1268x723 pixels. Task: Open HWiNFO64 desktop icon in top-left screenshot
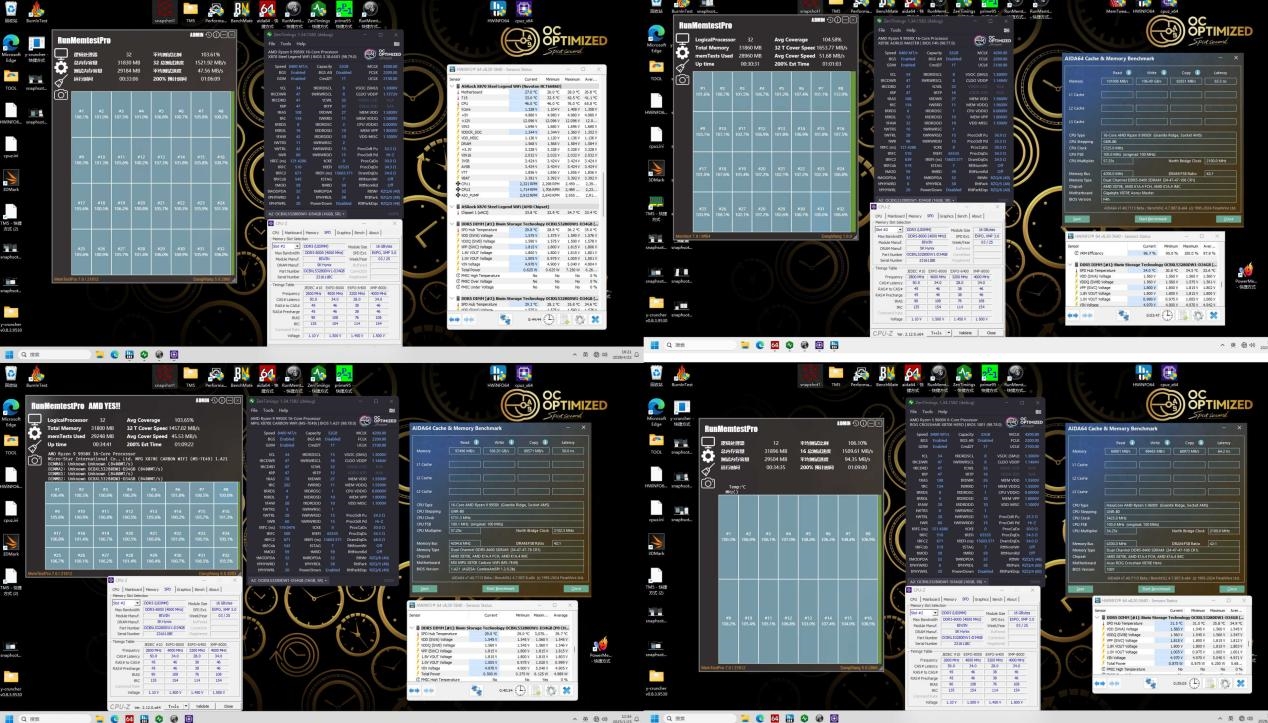[x=497, y=11]
